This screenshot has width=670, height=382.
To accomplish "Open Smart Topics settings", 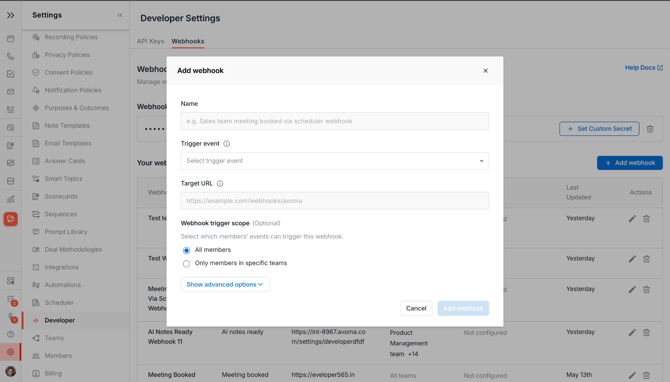I will (x=63, y=179).
